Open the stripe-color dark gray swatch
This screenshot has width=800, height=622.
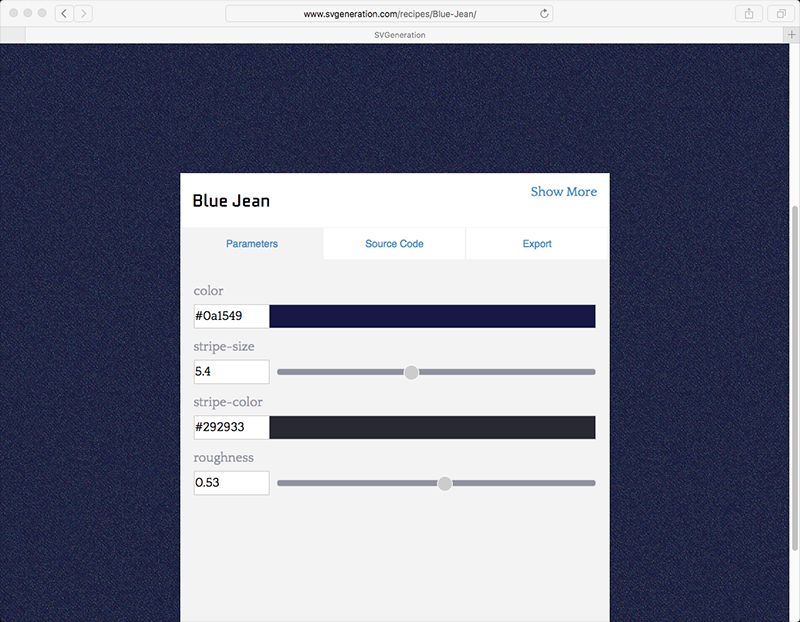[432, 428]
